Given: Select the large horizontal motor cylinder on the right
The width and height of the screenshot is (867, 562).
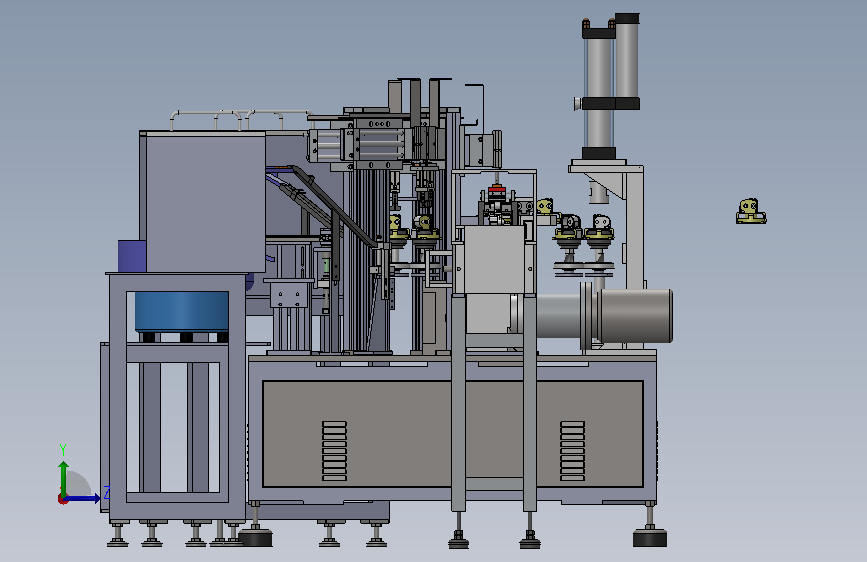Looking at the screenshot, I should coord(634,316).
